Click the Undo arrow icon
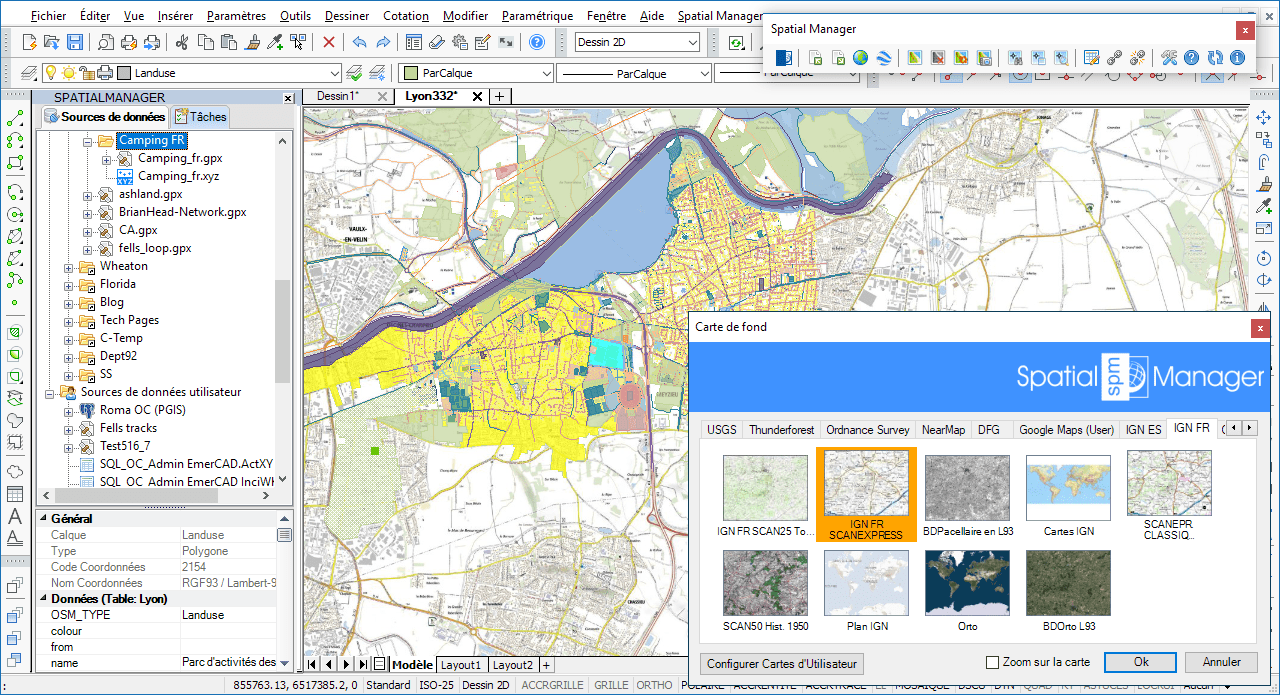The width and height of the screenshot is (1280, 695). (x=359, y=42)
